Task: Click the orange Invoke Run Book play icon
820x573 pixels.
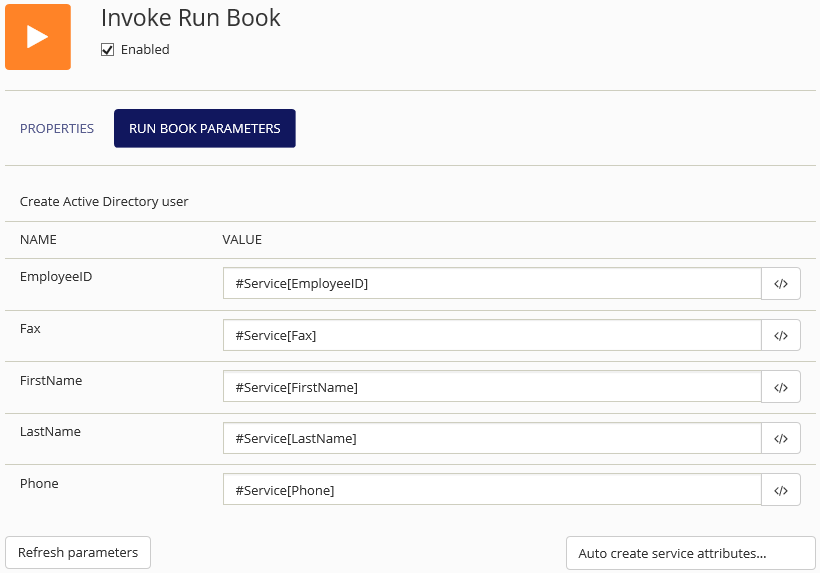Action: (x=38, y=37)
